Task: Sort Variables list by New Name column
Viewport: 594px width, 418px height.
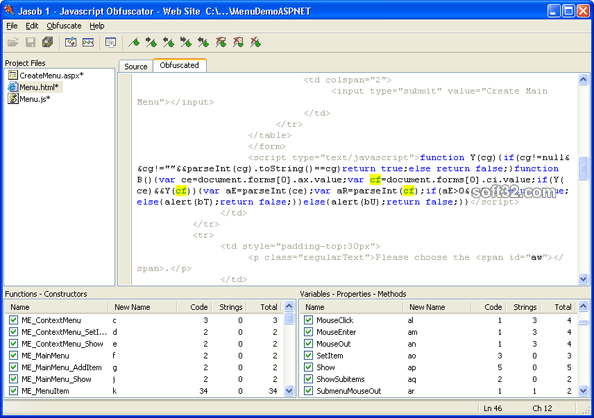Action: pos(437,307)
